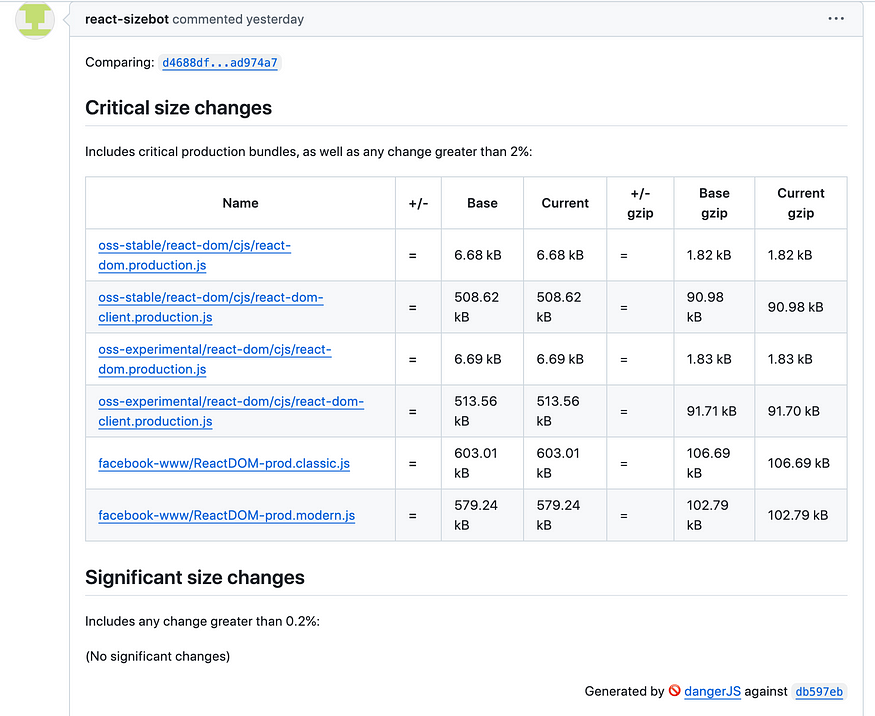Click the 'Name' column header

click(x=241, y=203)
